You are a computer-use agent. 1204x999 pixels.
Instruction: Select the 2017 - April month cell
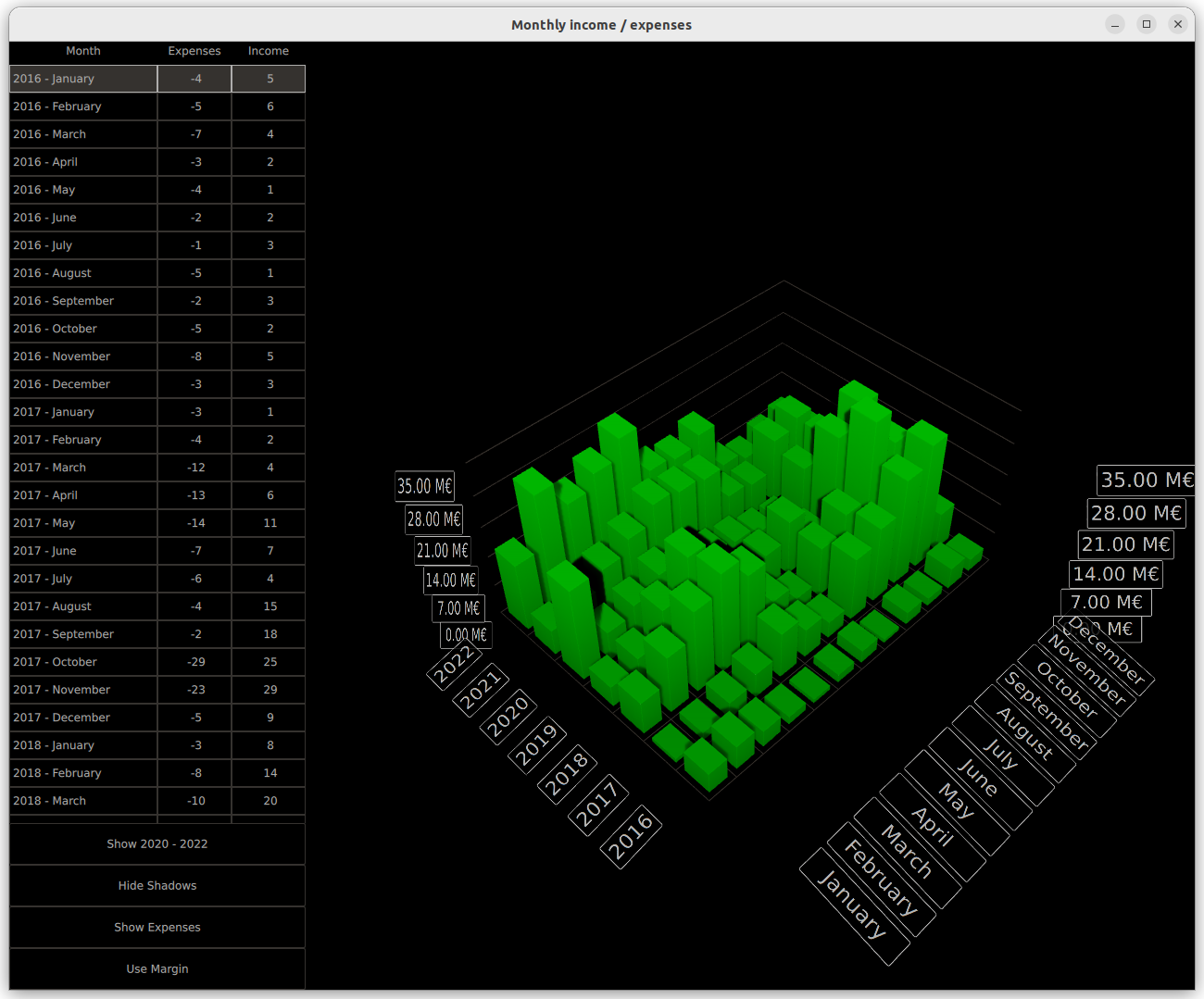click(83, 495)
